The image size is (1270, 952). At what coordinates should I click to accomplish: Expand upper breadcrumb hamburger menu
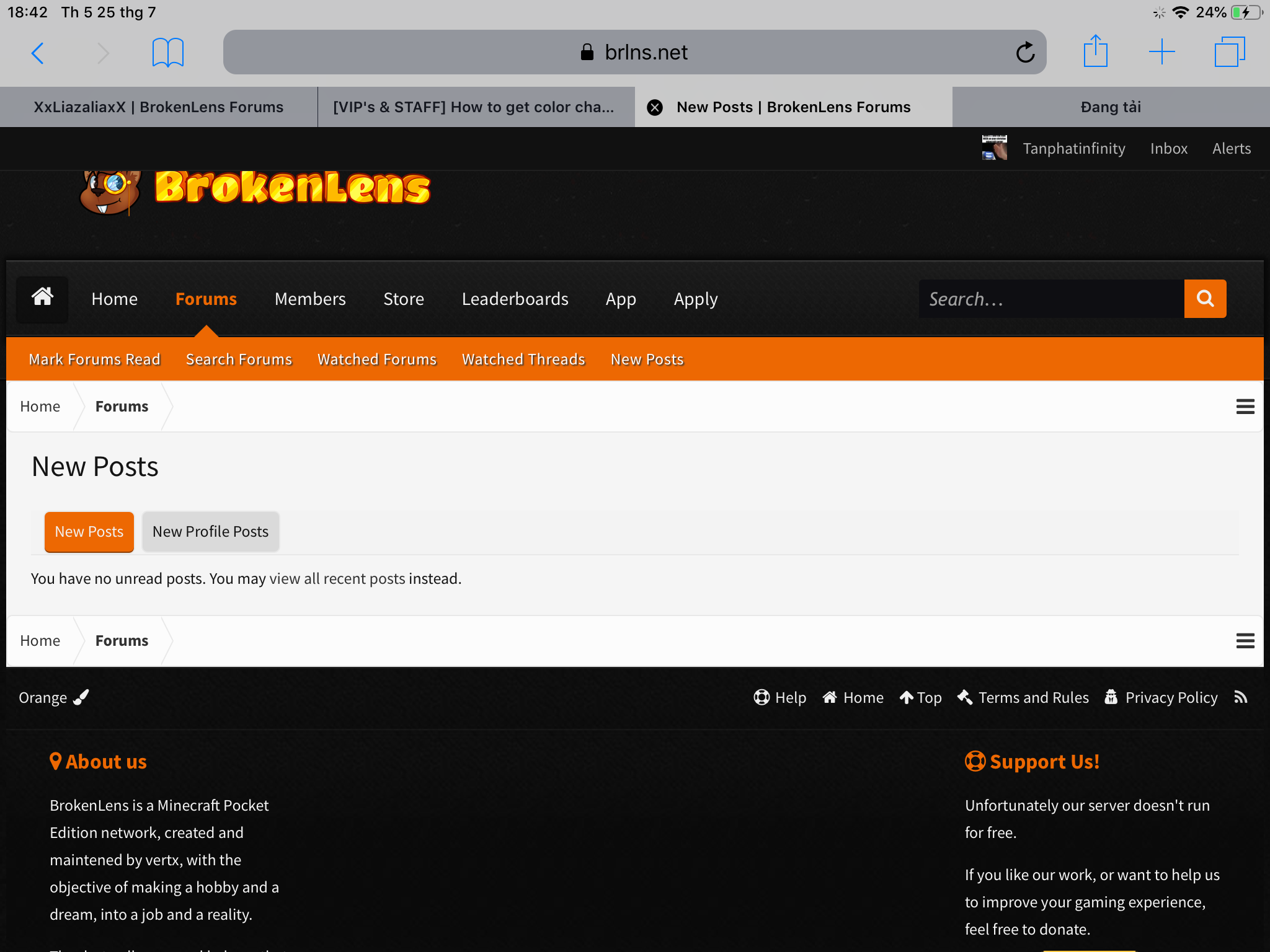(1245, 407)
